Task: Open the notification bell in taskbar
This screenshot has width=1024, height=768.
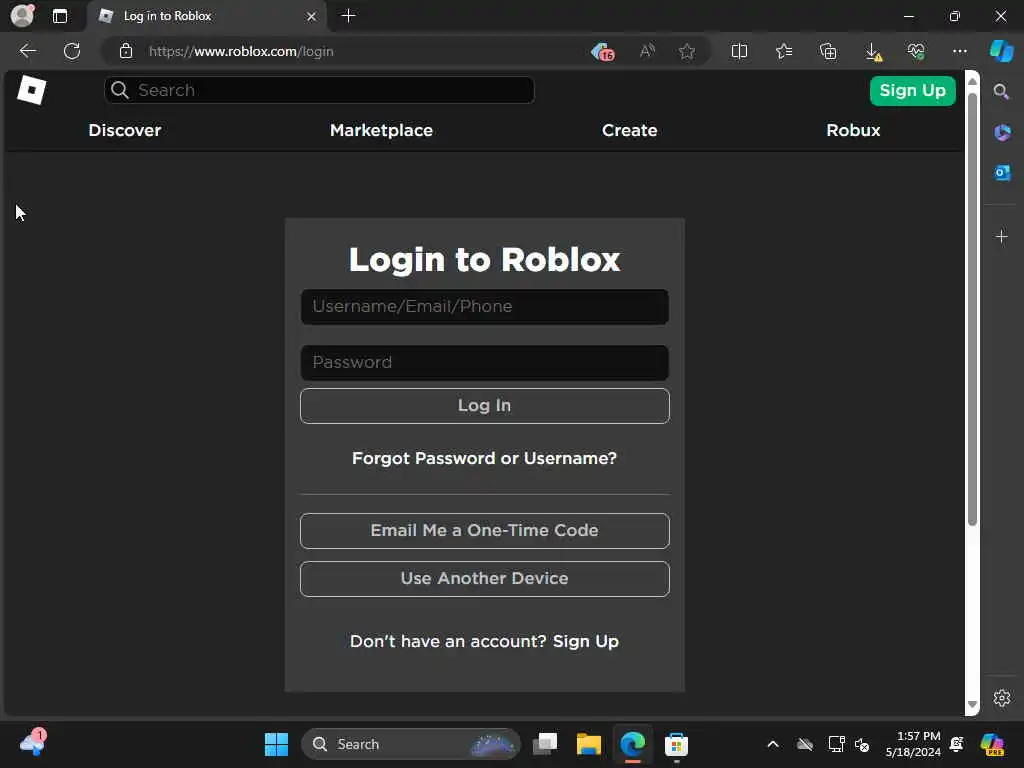Action: tap(957, 744)
